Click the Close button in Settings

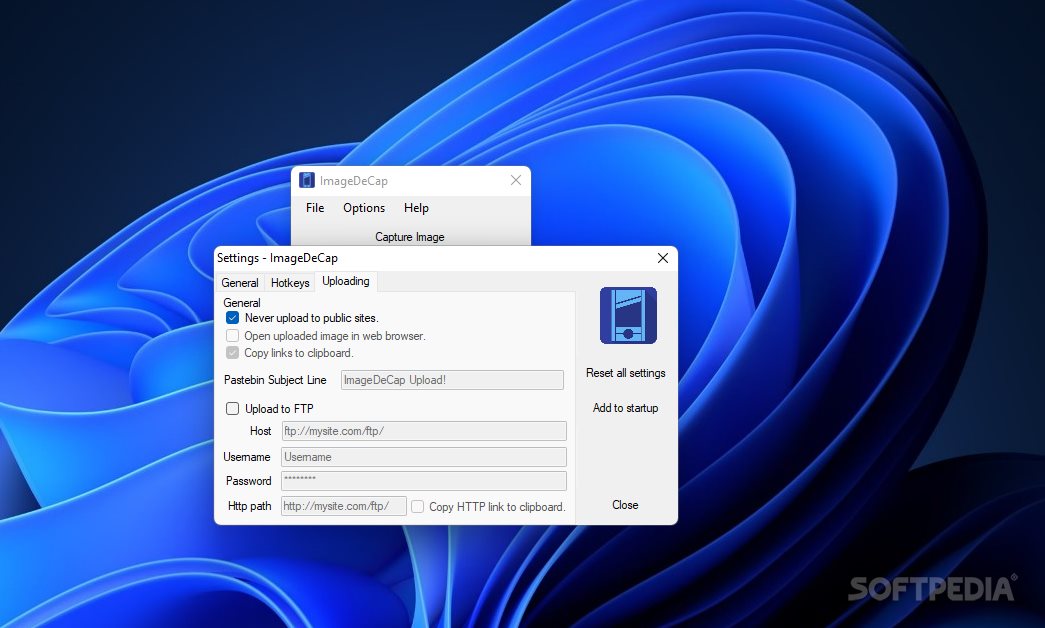point(625,505)
